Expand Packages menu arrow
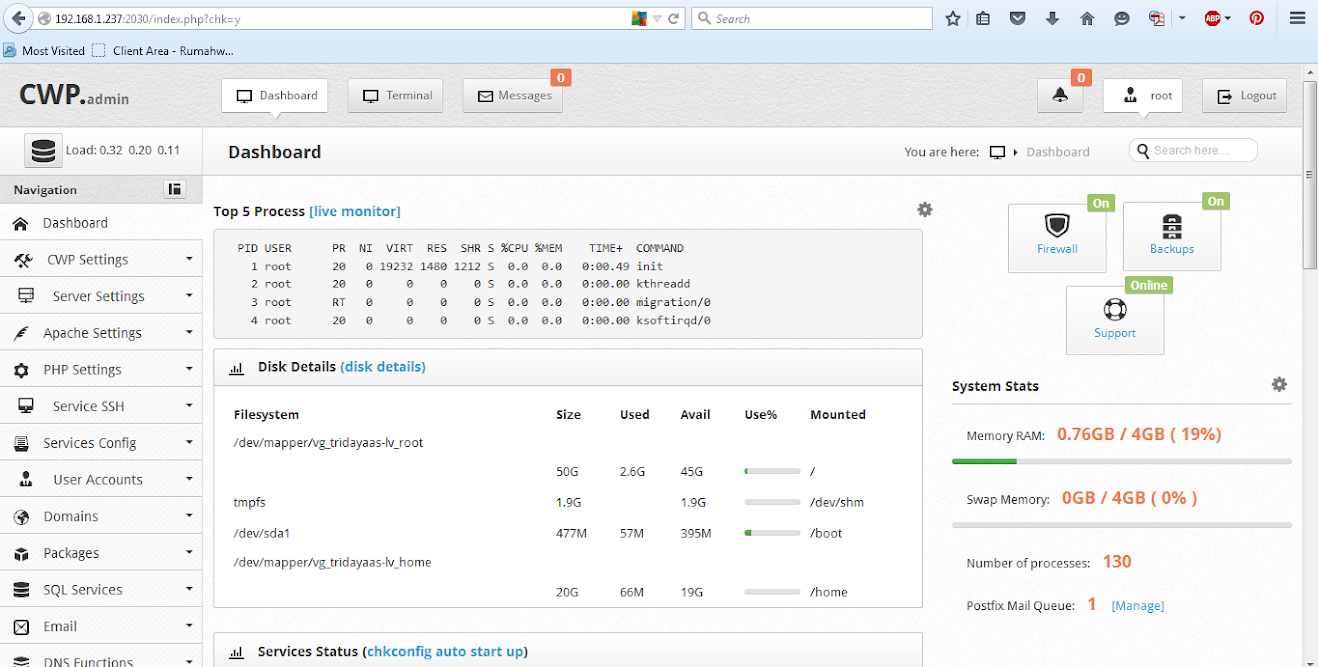This screenshot has height=667, width=1318. (189, 552)
